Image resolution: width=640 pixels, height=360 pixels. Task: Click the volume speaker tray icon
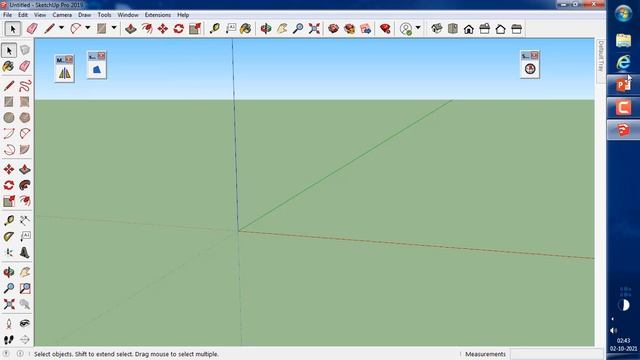613,330
